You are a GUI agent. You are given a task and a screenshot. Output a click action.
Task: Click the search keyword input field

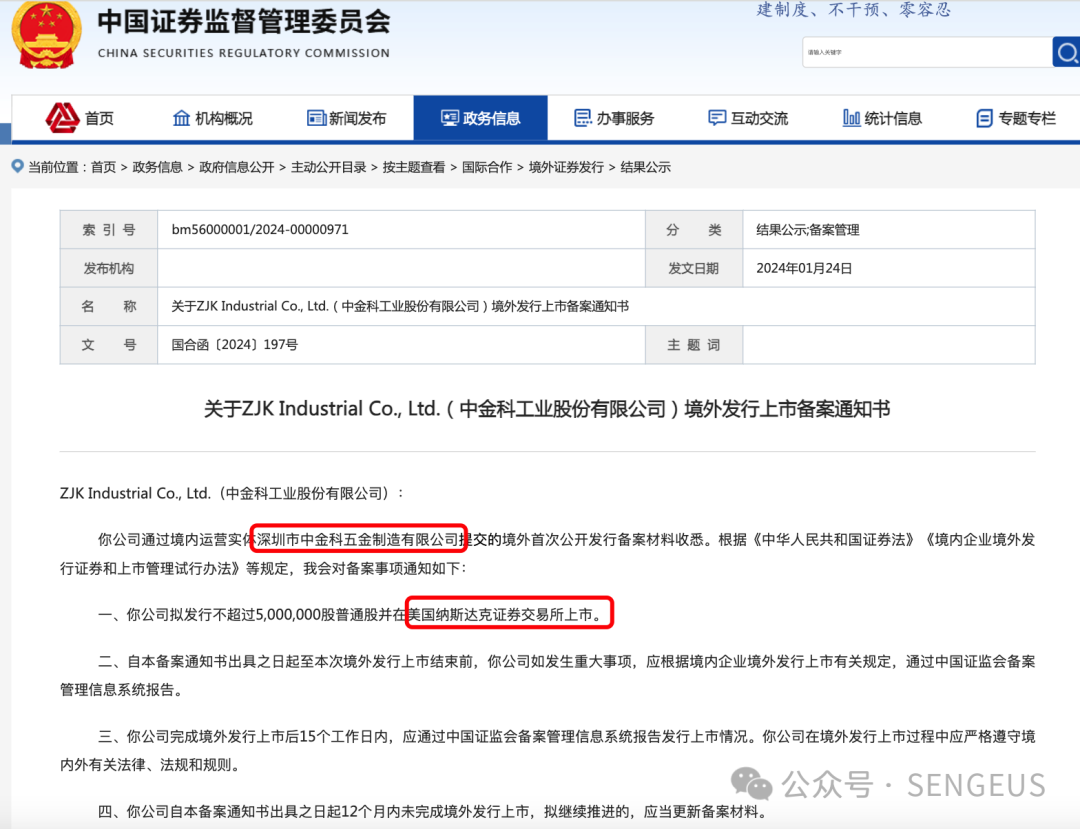[x=927, y=52]
